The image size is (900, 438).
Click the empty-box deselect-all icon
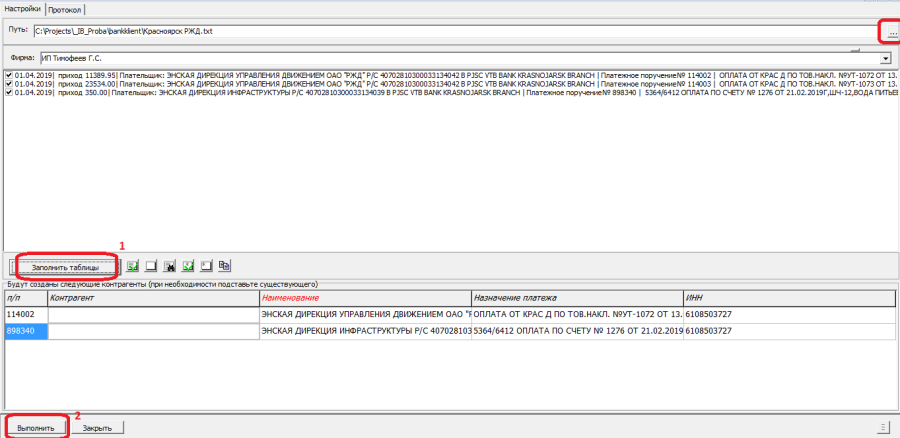click(x=151, y=267)
